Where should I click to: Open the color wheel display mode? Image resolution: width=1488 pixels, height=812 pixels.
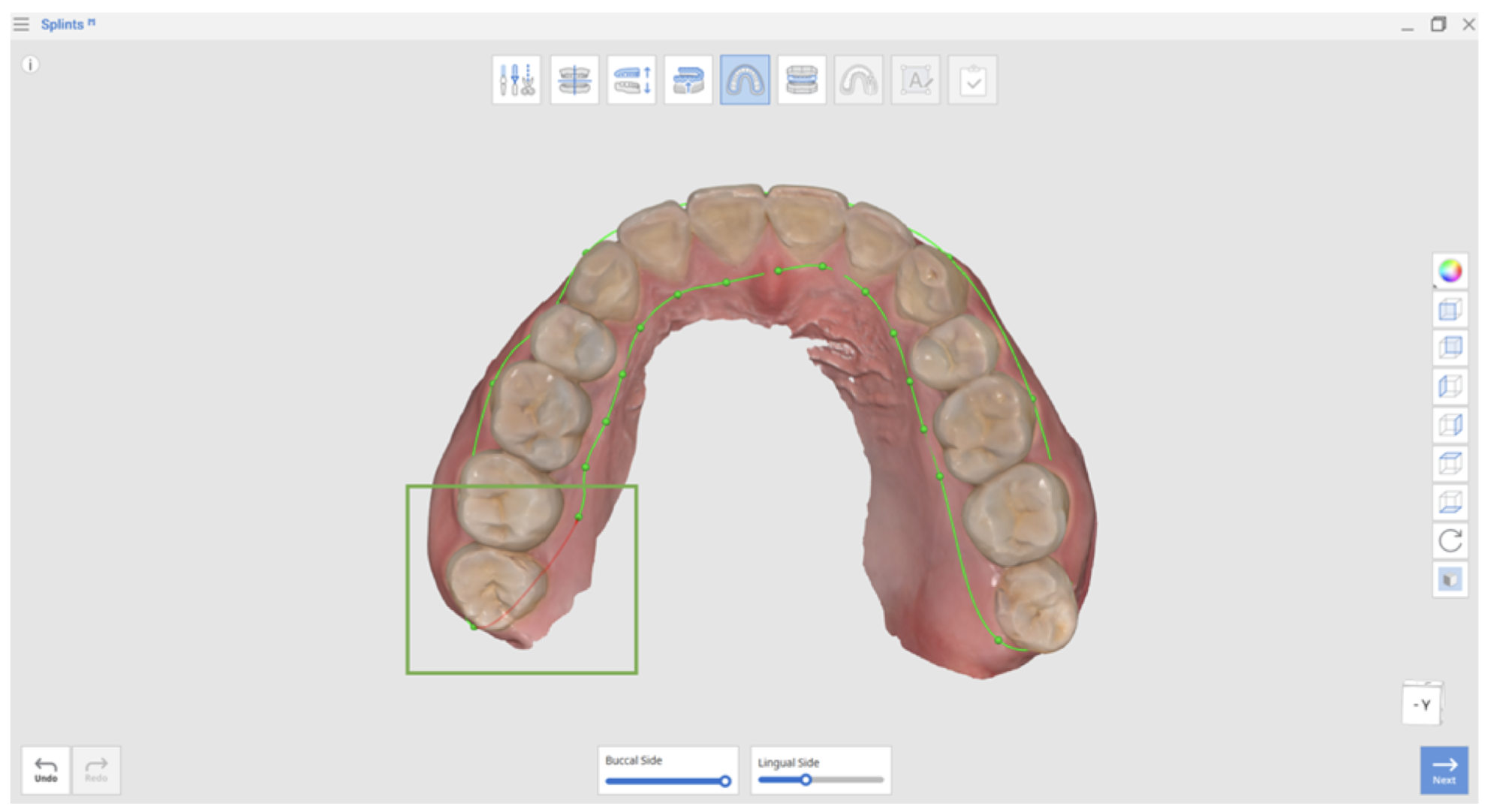(1450, 271)
